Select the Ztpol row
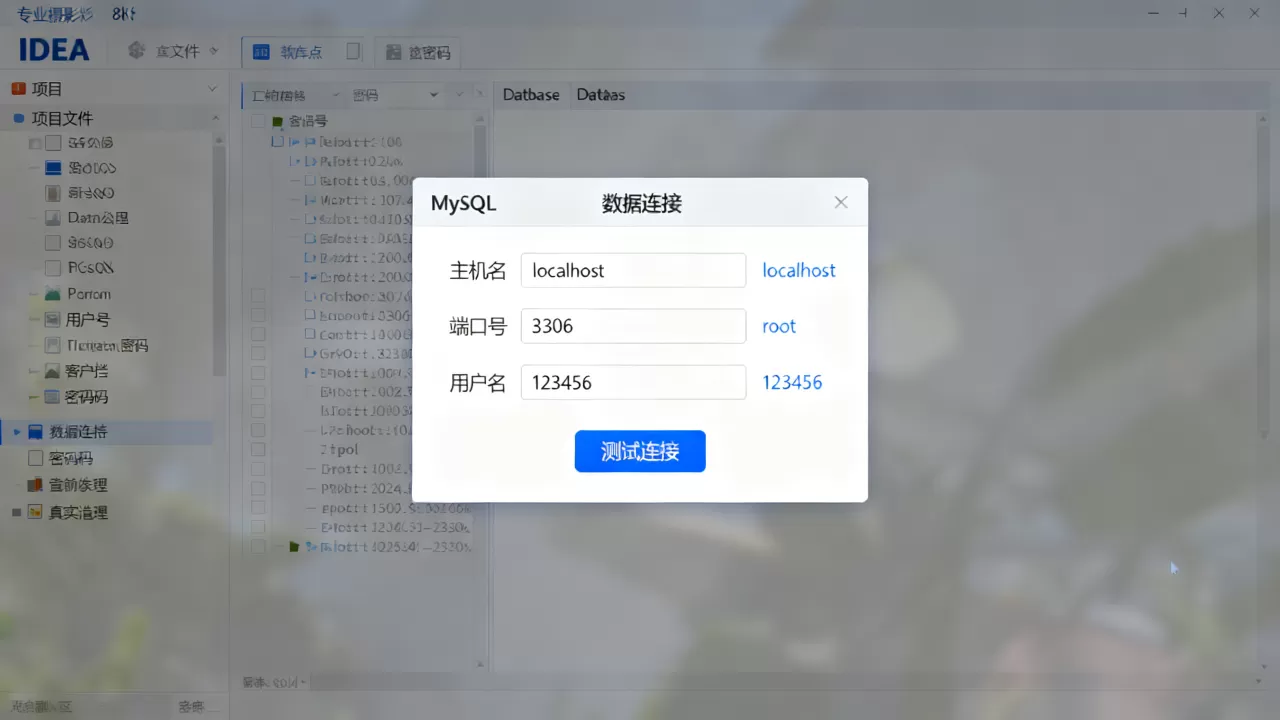 [338, 449]
